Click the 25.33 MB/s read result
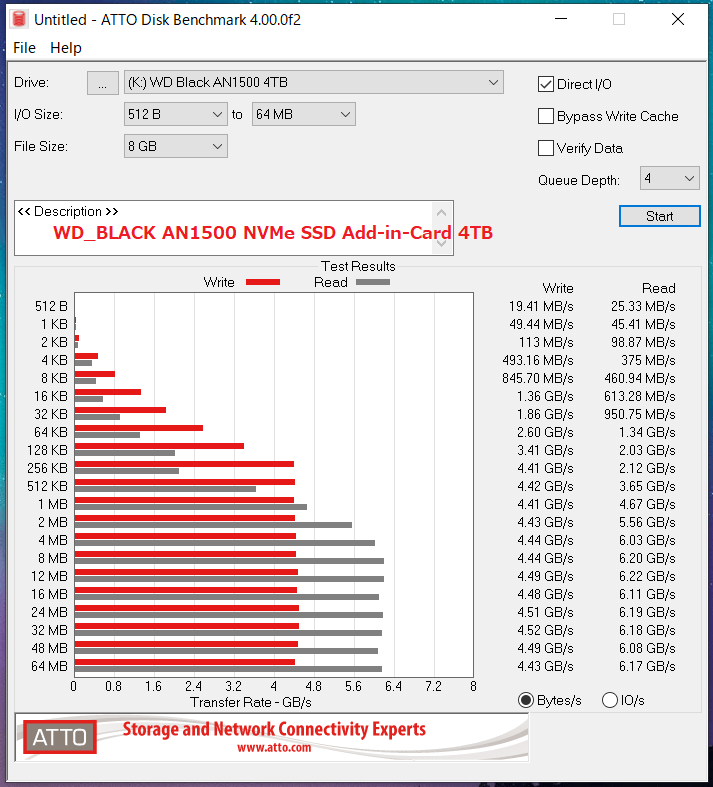This screenshot has height=787, width=713. point(643,306)
